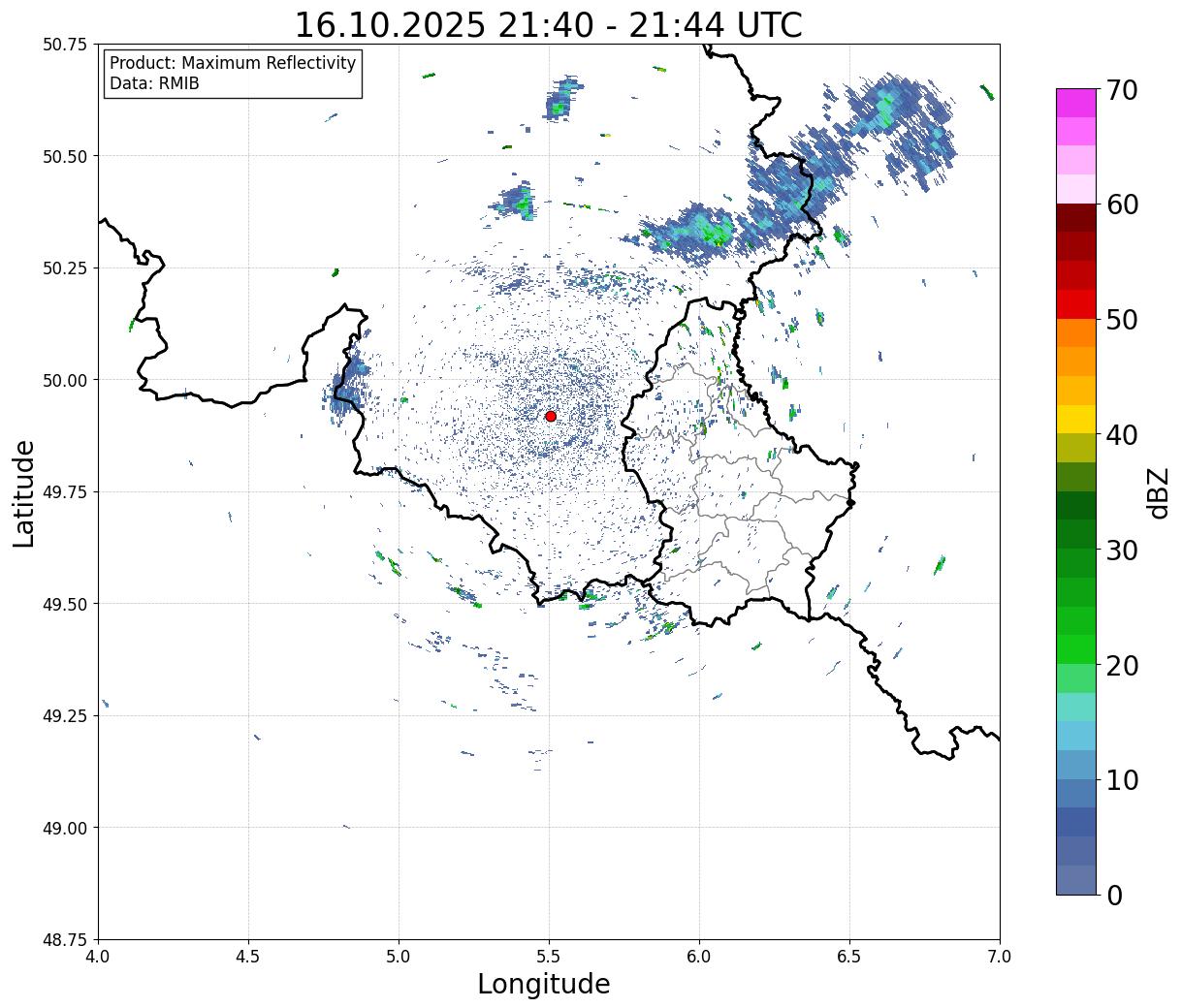Screen dimensions: 1182x1008
Task: Click the longitude tick label 6.5
Action: point(849,957)
